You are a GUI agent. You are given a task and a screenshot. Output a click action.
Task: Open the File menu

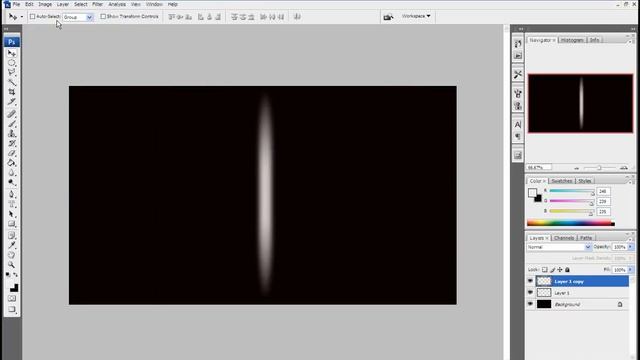click(16, 4)
